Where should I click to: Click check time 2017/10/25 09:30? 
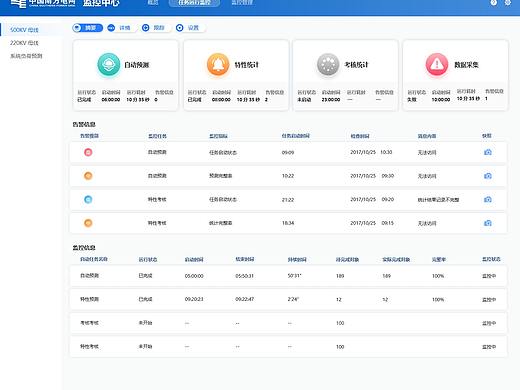(x=372, y=176)
